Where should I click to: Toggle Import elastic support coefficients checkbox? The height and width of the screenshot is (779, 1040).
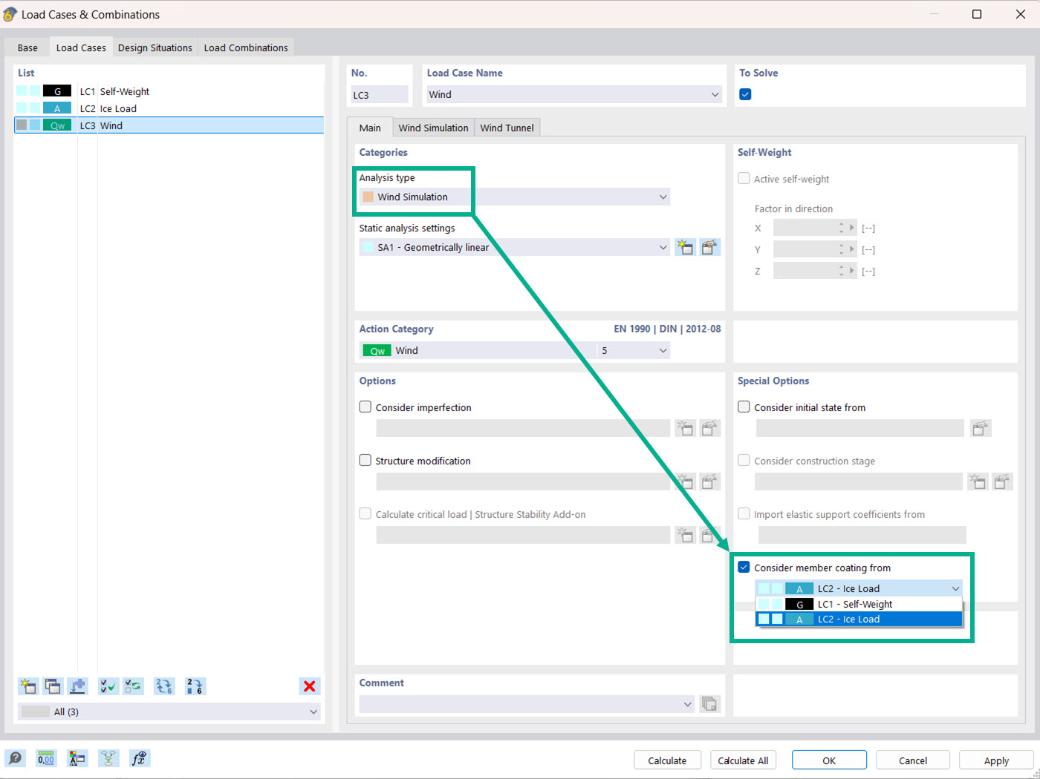(744, 514)
